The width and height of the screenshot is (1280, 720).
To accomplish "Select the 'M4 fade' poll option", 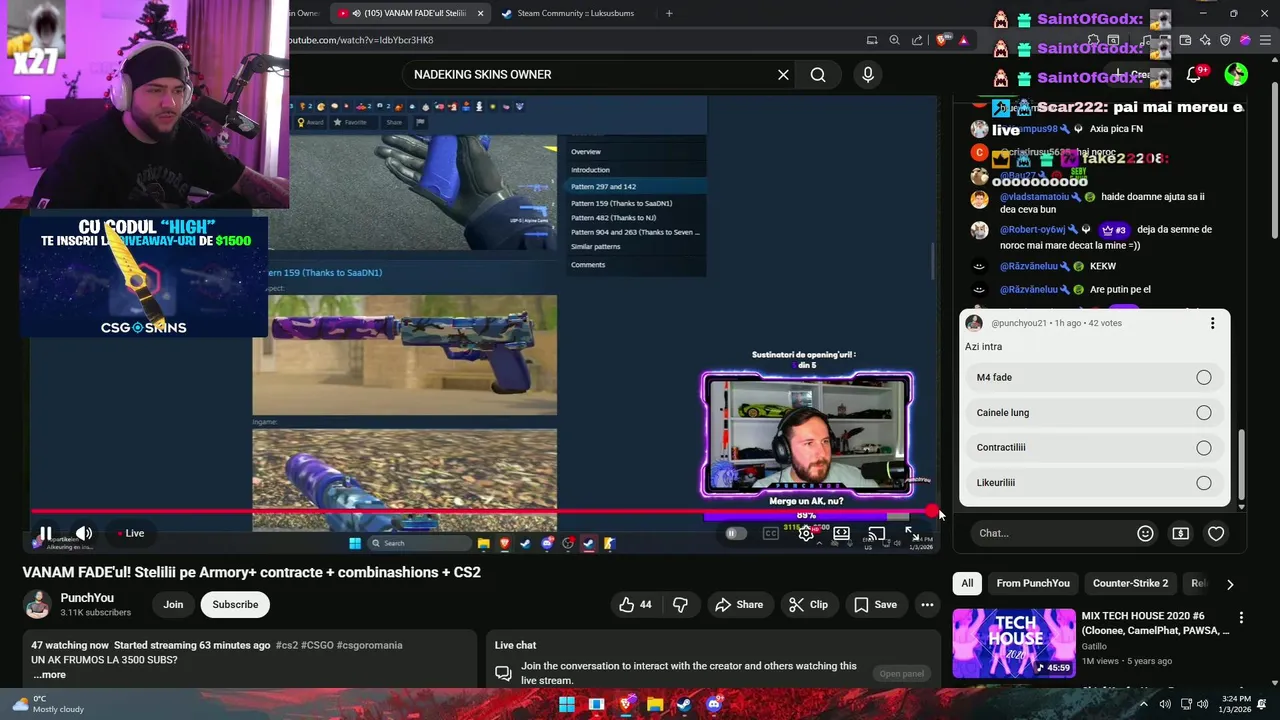I will pos(1095,377).
